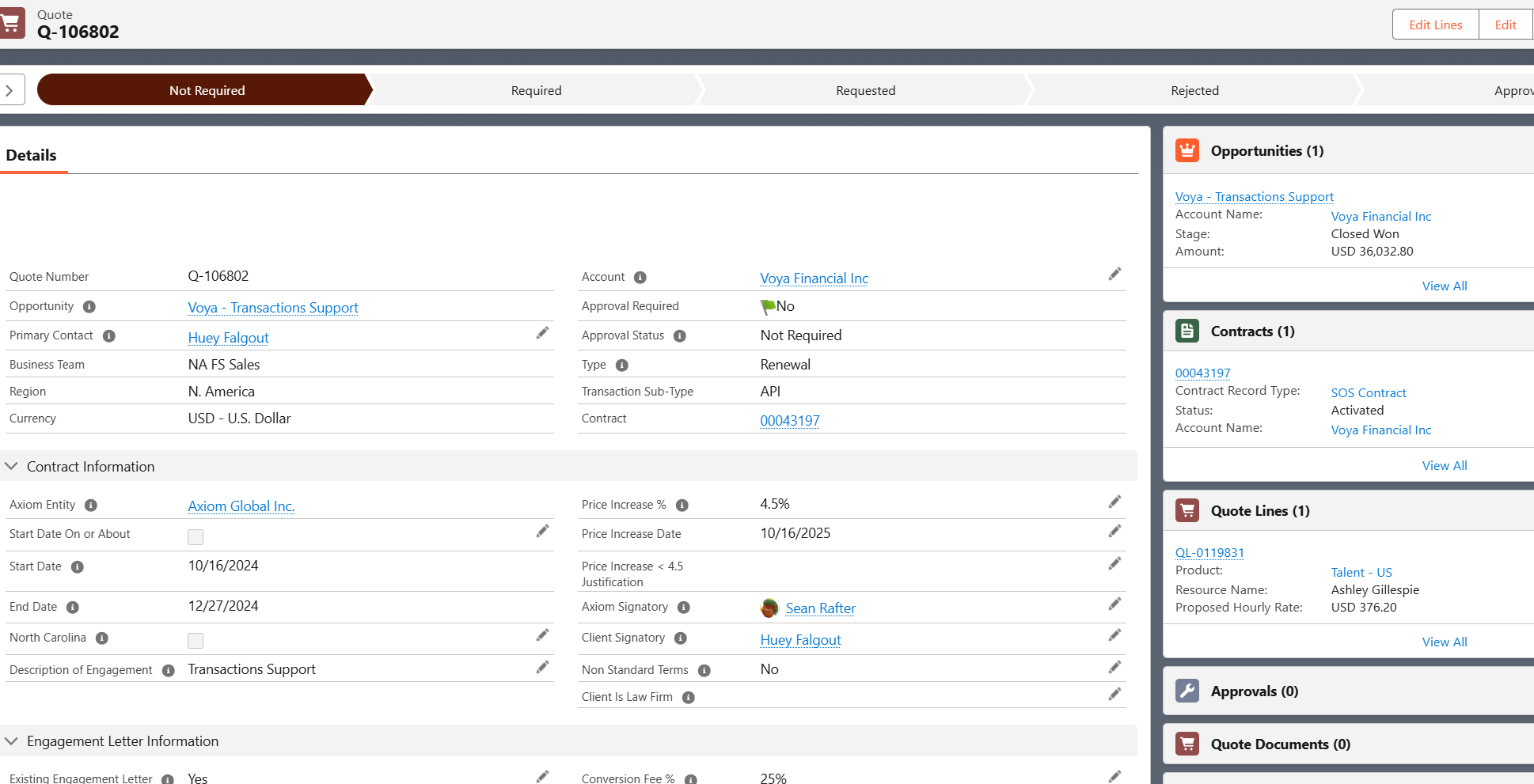Click the info icon next to Opportunity
Viewport: 1534px width, 784px height.
pyautogui.click(x=89, y=307)
